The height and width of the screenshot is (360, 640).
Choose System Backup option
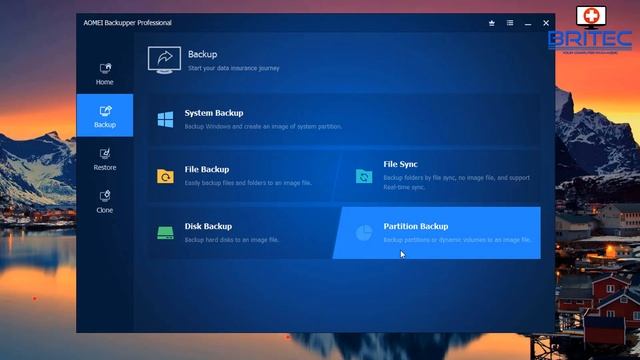344,120
